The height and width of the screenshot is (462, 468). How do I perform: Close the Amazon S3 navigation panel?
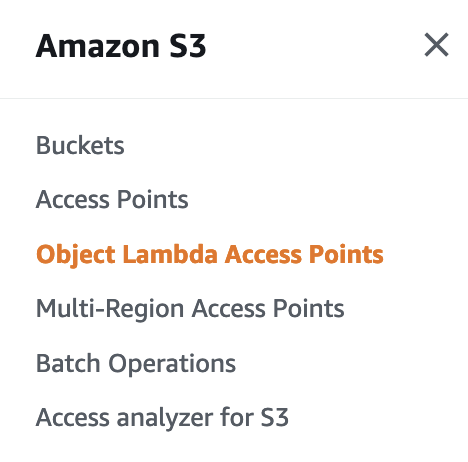[436, 45]
